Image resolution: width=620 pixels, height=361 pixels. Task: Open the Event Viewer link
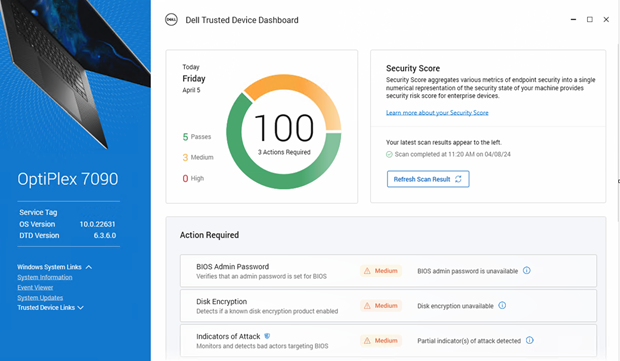click(x=35, y=287)
